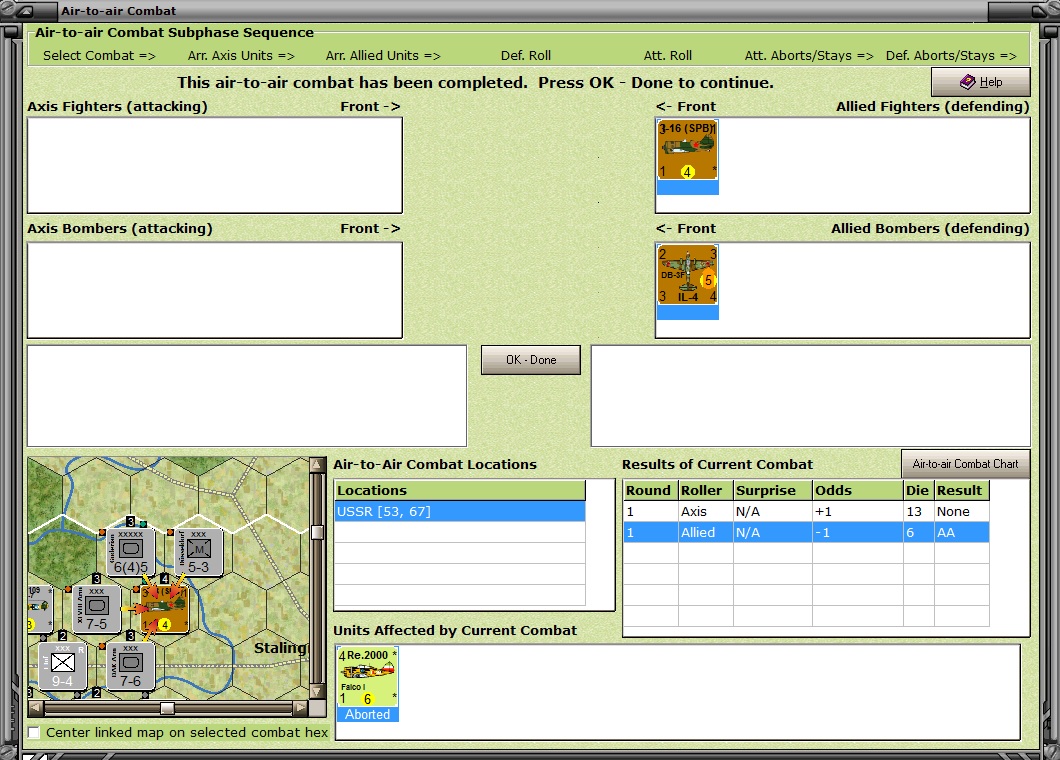Select the 9-4 infantry corps counter on map
The width and height of the screenshot is (1060, 760).
click(62, 665)
